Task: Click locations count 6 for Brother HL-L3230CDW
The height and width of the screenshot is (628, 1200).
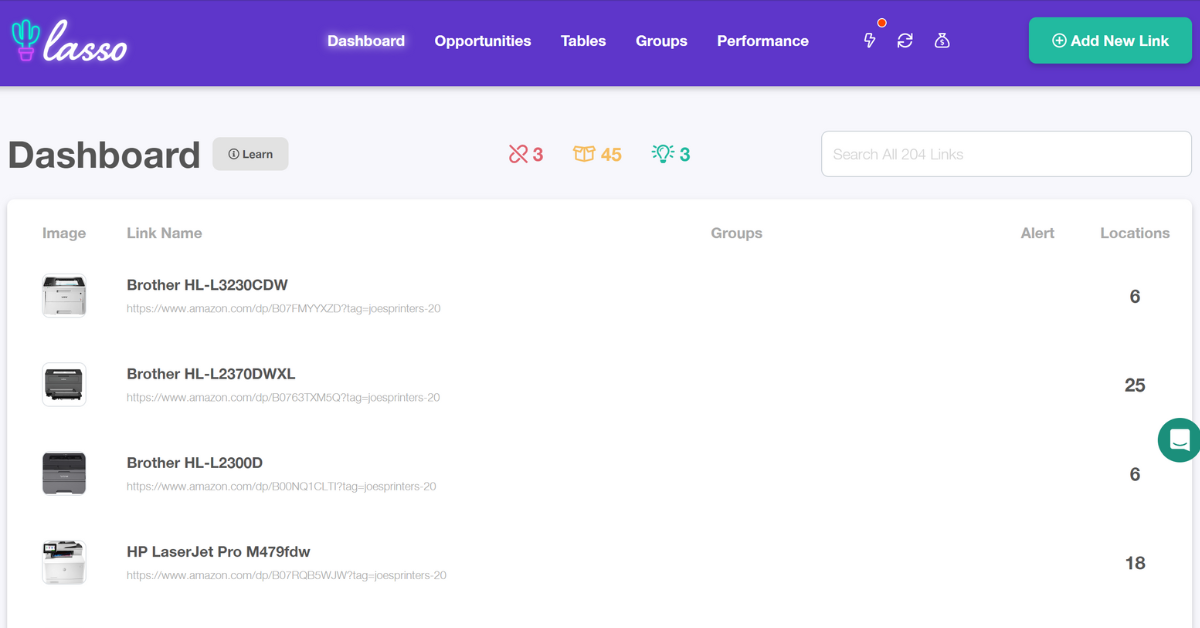Action: click(1135, 296)
